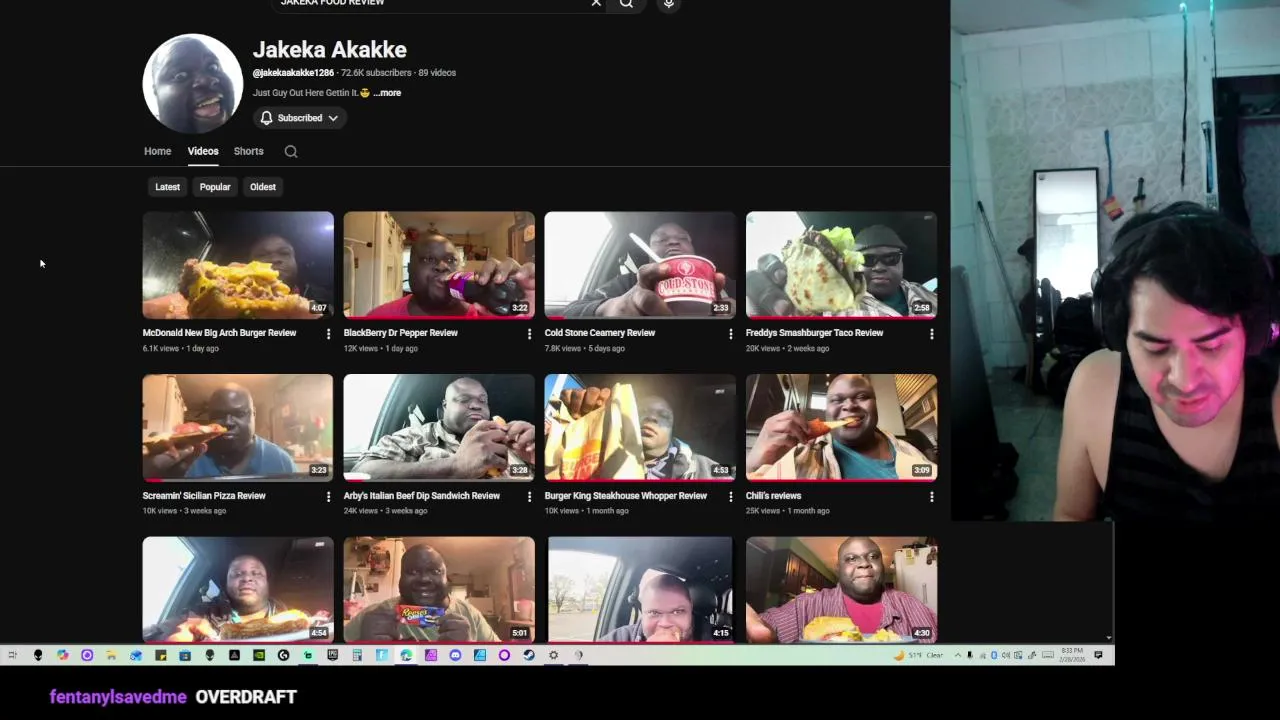The height and width of the screenshot is (720, 1280).
Task: Click the Jakeka Akakke channel avatar
Action: pyautogui.click(x=193, y=84)
